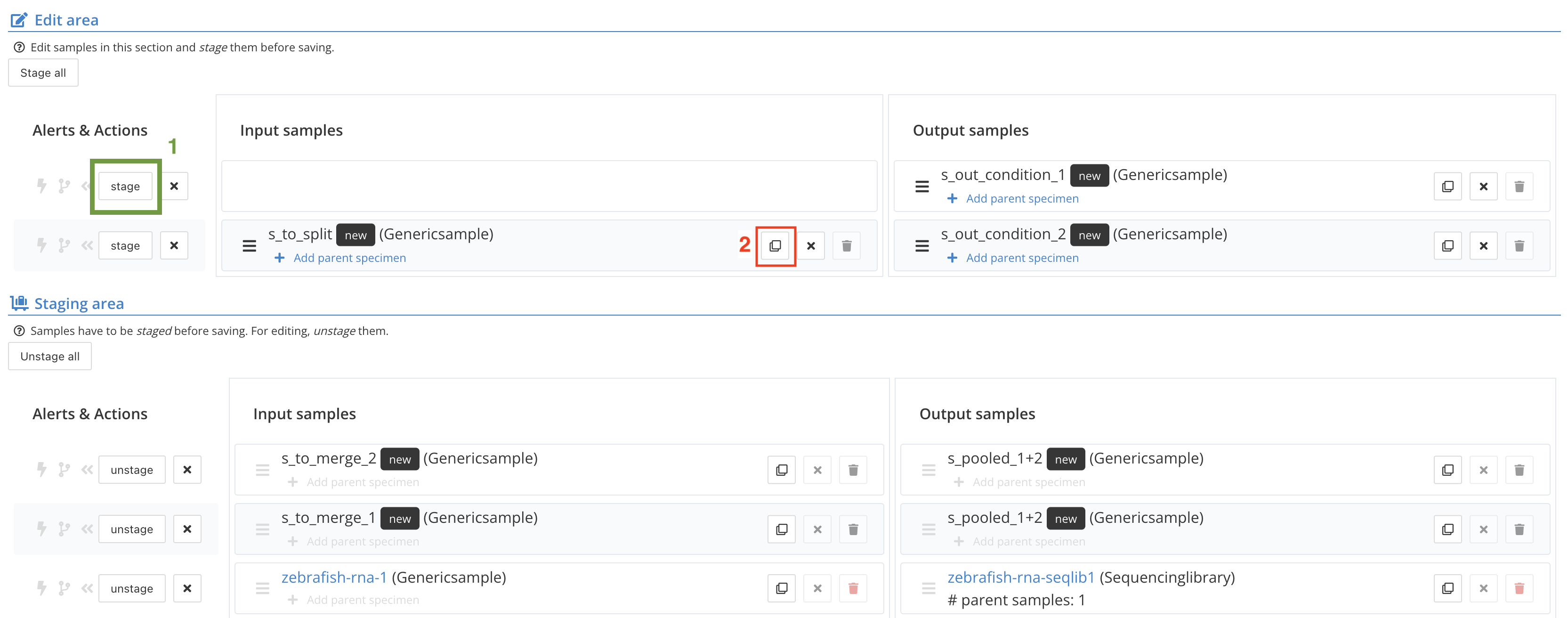Grab the drag handle of s_to_split
1568x618 pixels.
tap(250, 246)
